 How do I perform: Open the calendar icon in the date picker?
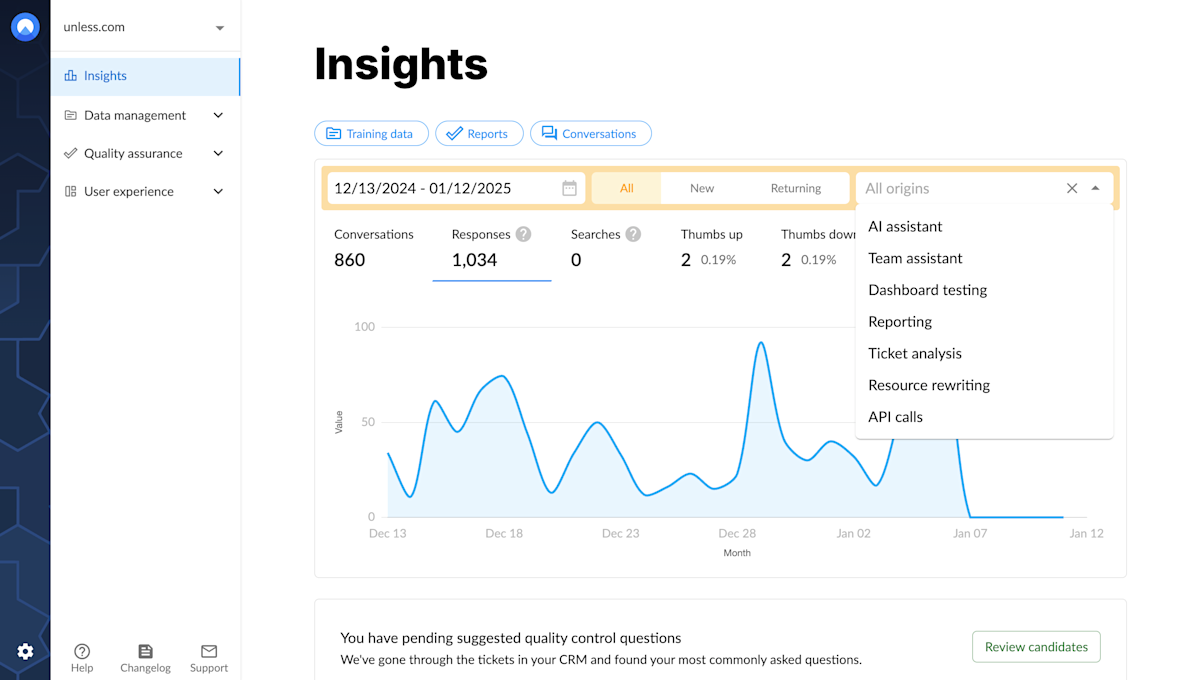tap(567, 188)
